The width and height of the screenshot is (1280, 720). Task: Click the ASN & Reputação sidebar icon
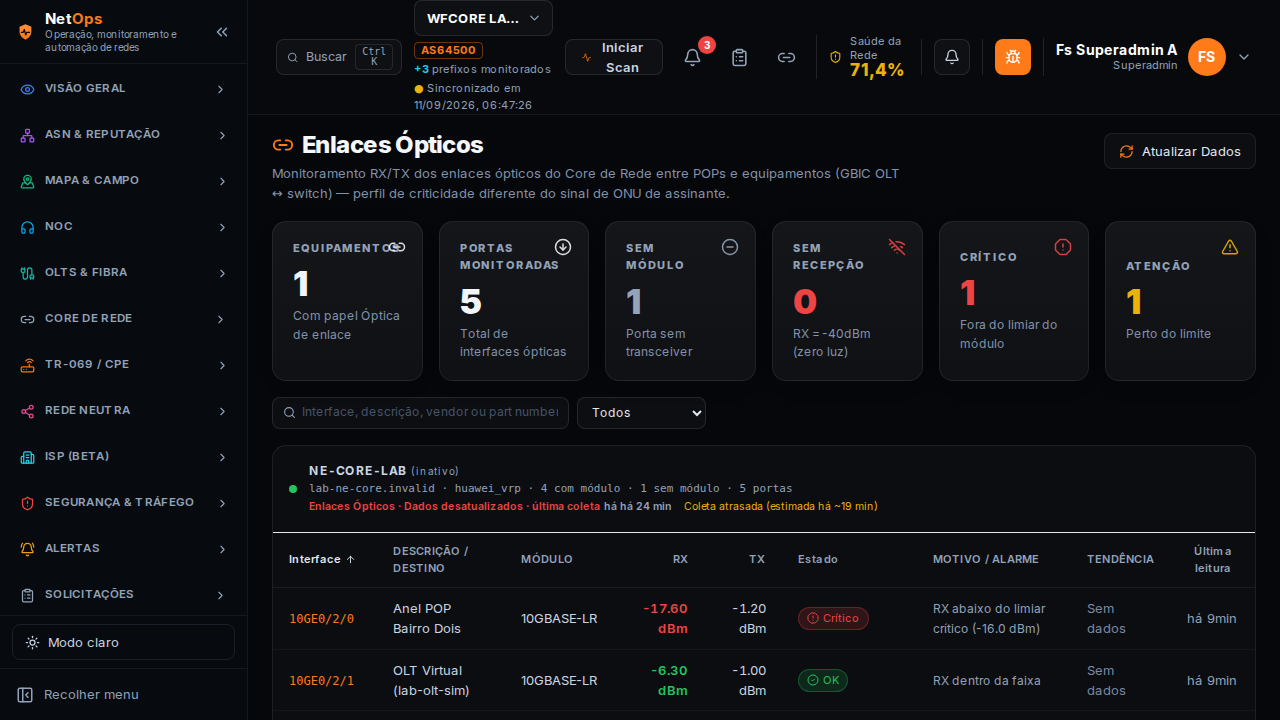pos(28,135)
